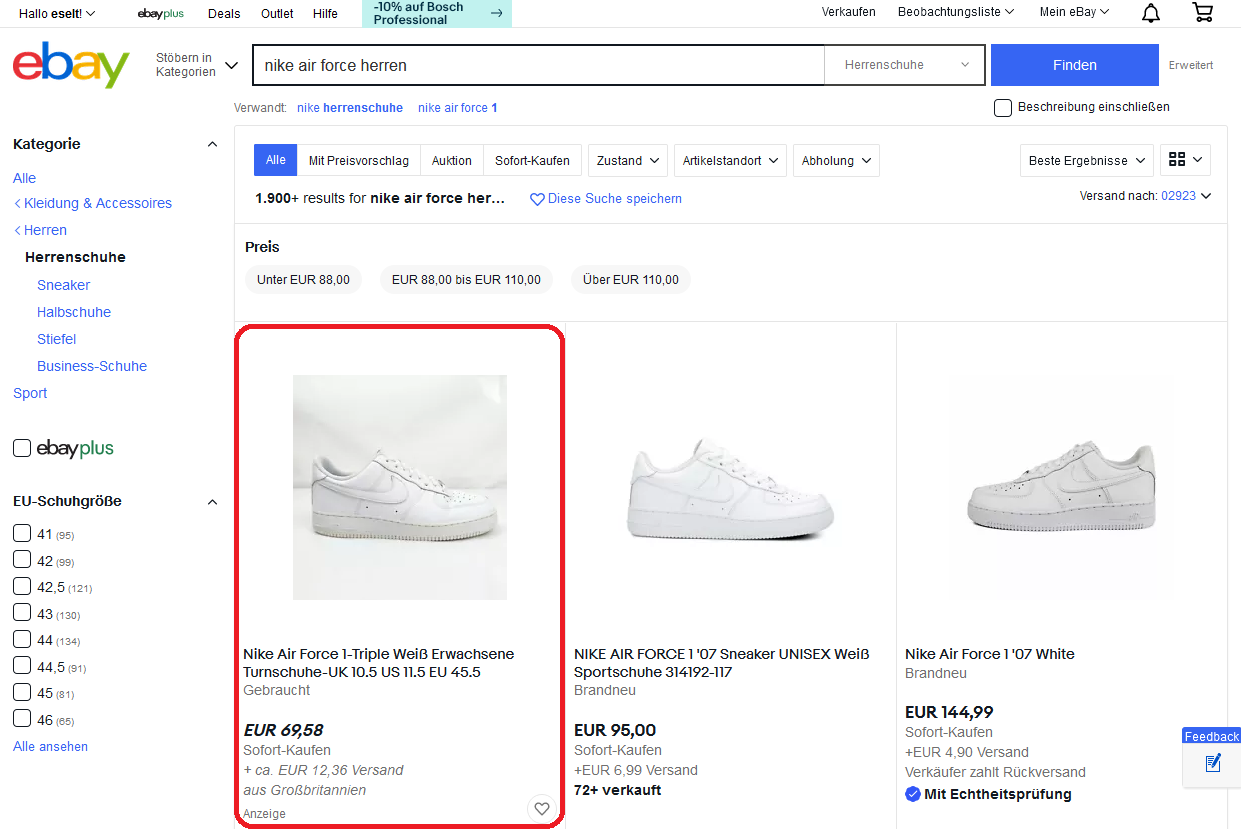Filter price Unter EUR 88,00
Screen dimensions: 1241x829
[303, 280]
